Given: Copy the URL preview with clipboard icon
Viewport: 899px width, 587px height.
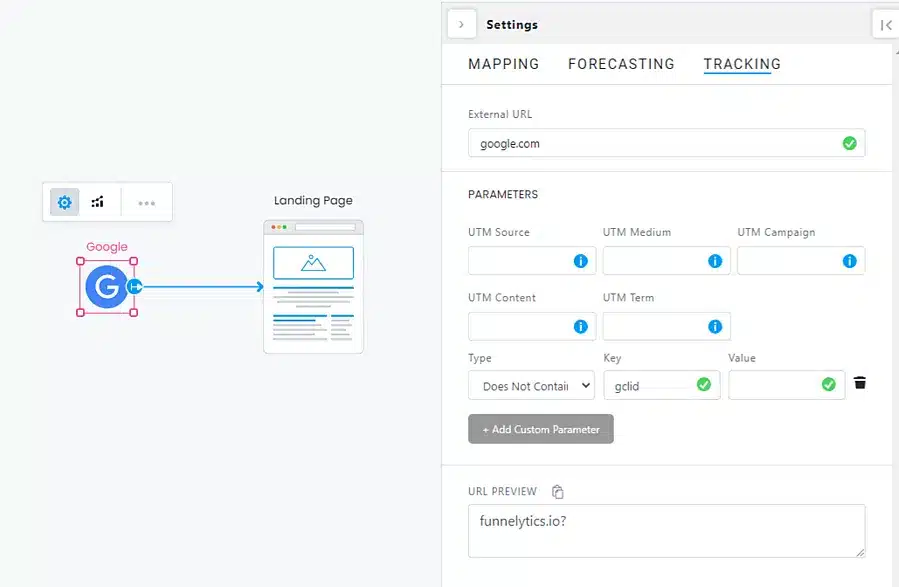Looking at the screenshot, I should click(x=558, y=492).
